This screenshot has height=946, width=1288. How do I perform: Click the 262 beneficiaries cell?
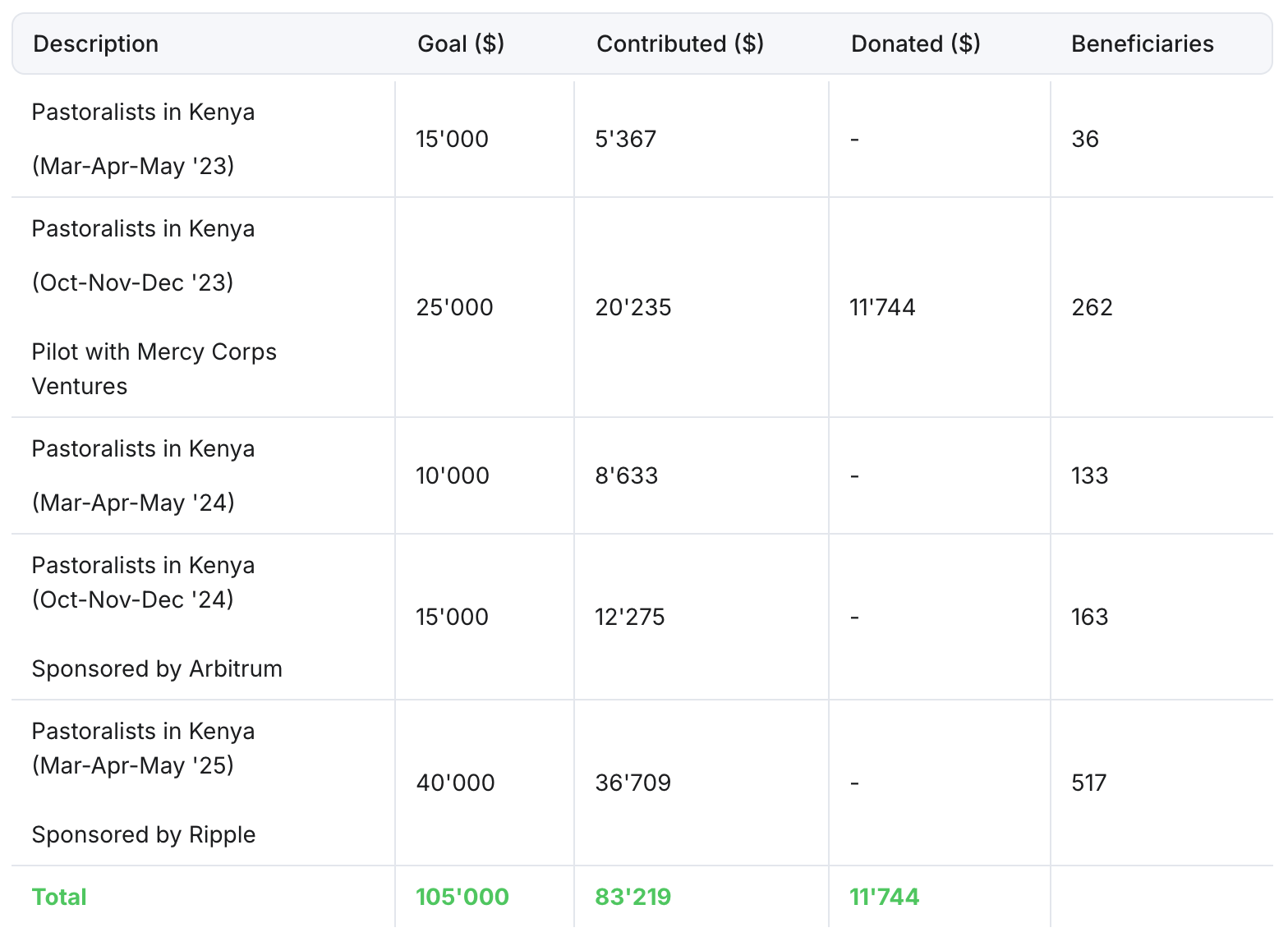pyautogui.click(x=1092, y=307)
